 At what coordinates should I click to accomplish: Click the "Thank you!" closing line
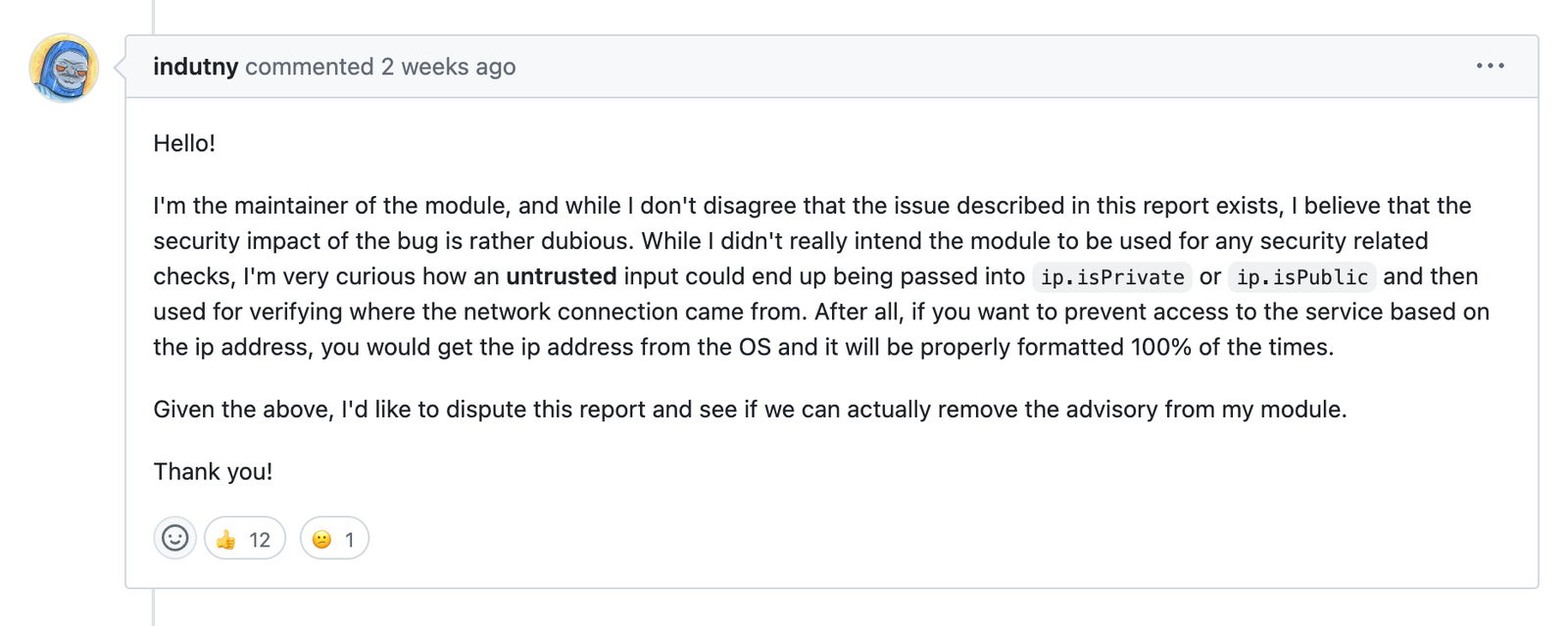213,471
